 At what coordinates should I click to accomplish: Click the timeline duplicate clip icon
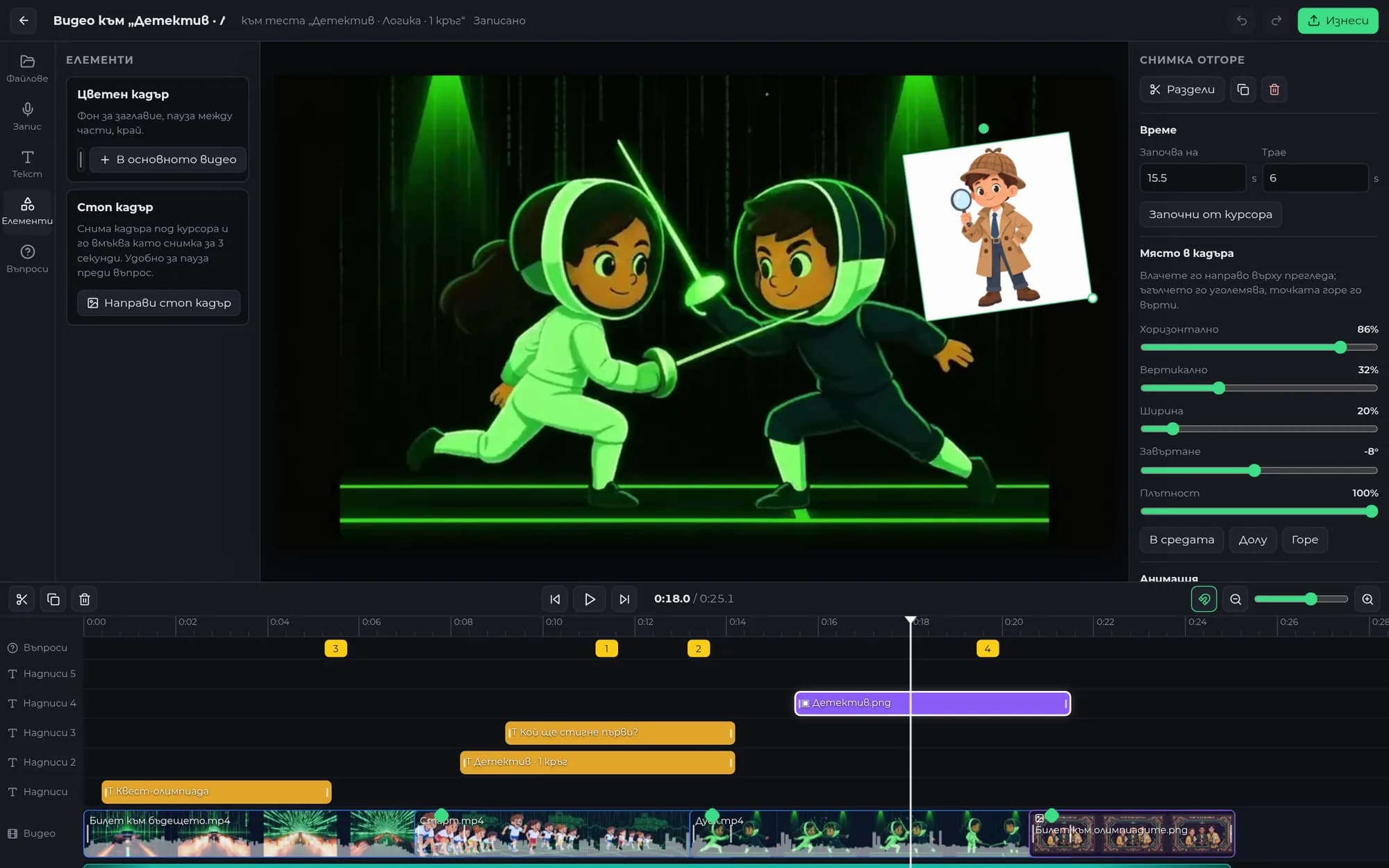tap(53, 599)
